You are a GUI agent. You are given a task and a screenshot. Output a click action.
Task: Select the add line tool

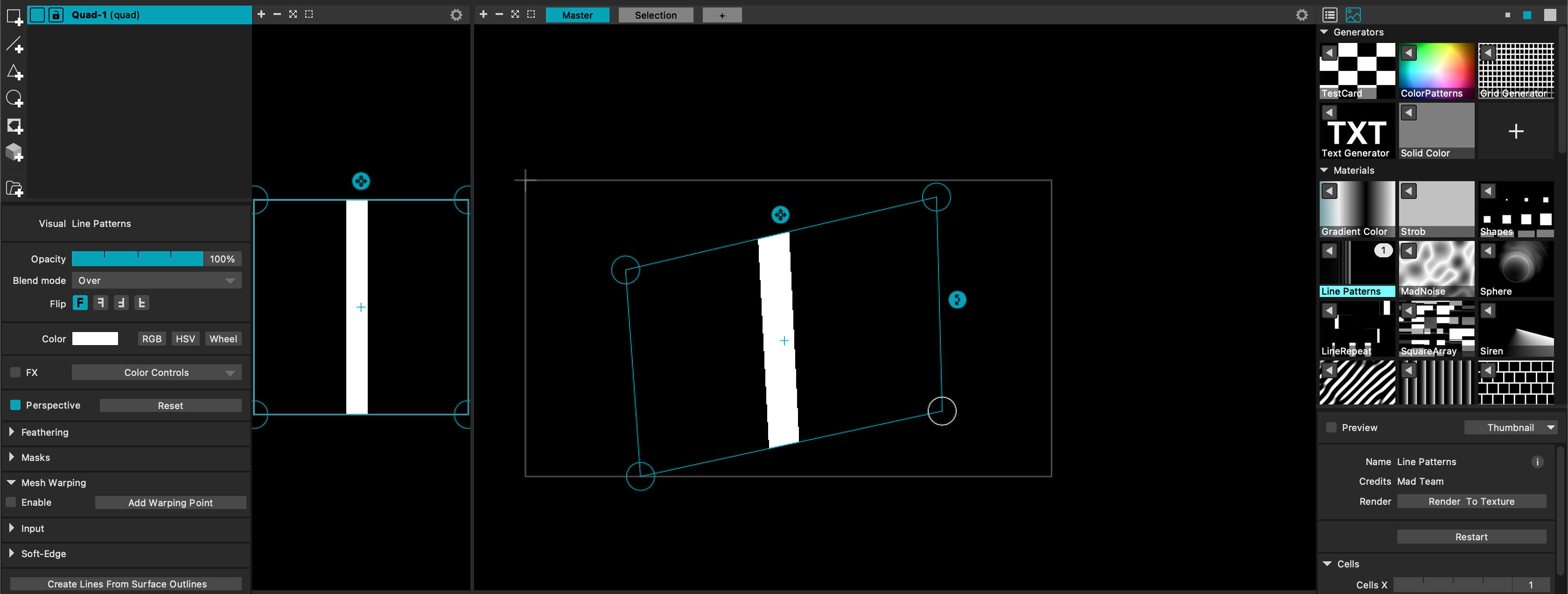tap(14, 45)
